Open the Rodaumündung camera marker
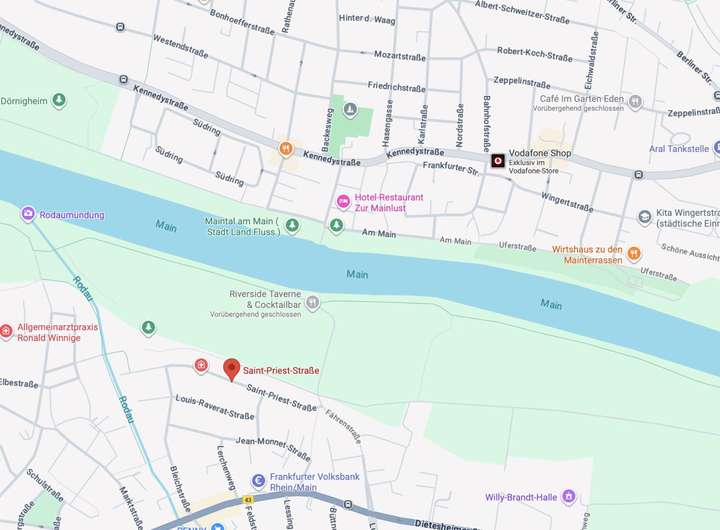Image resolution: width=720 pixels, height=530 pixels. tap(28, 214)
